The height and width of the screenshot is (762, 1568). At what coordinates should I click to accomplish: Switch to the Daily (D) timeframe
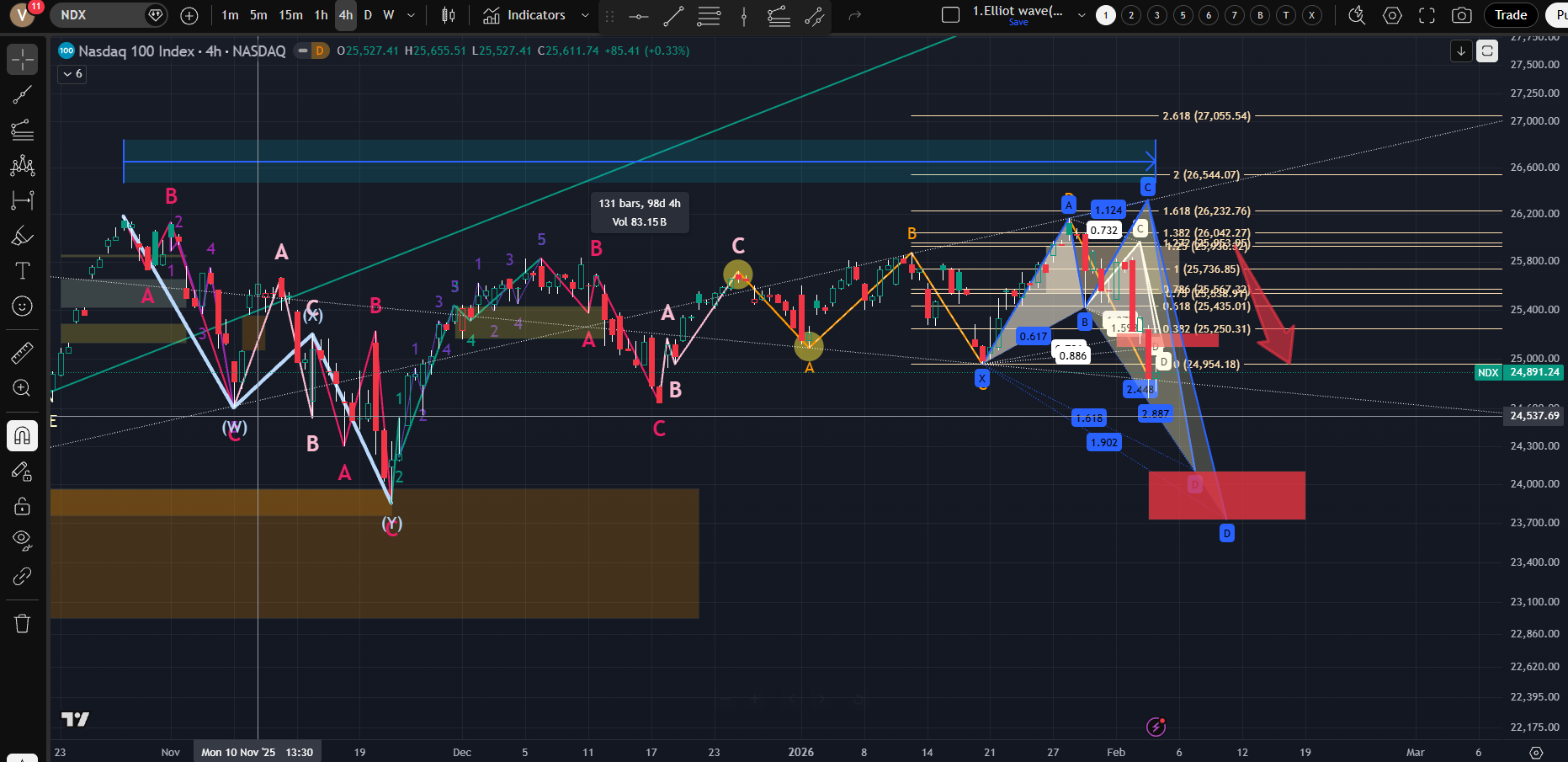click(x=368, y=15)
